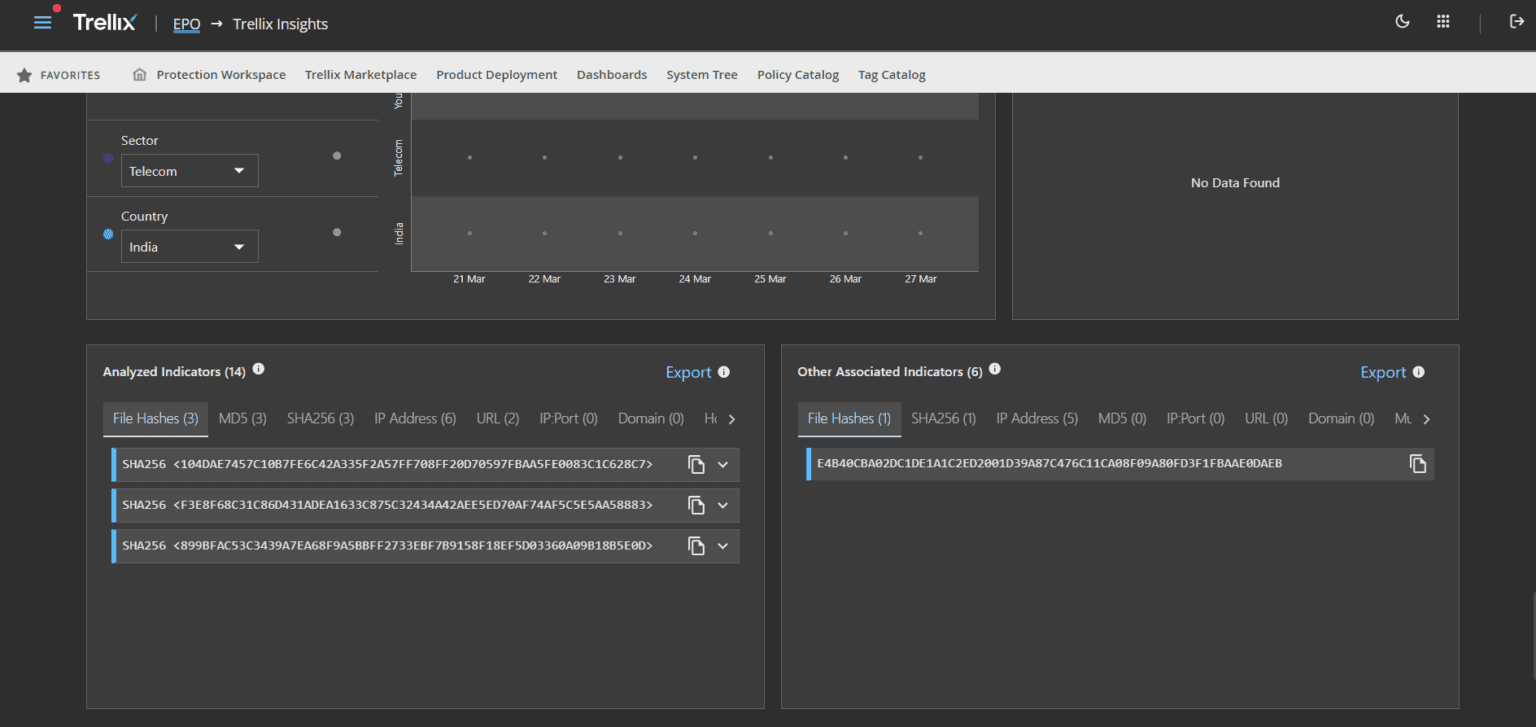Select the radio button beside Country filter
1536x727 pixels.
pos(108,233)
